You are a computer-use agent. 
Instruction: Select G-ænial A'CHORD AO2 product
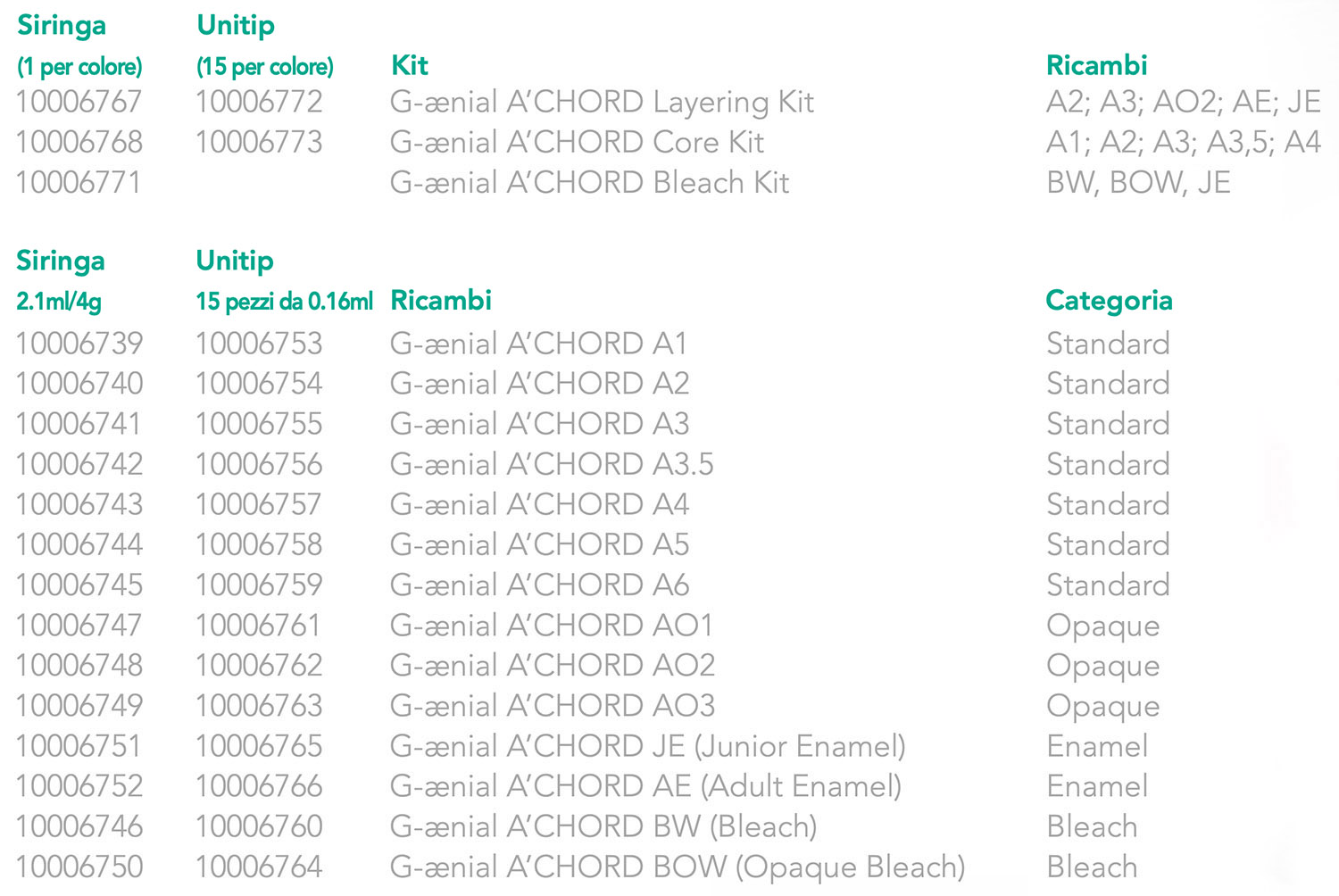click(553, 666)
